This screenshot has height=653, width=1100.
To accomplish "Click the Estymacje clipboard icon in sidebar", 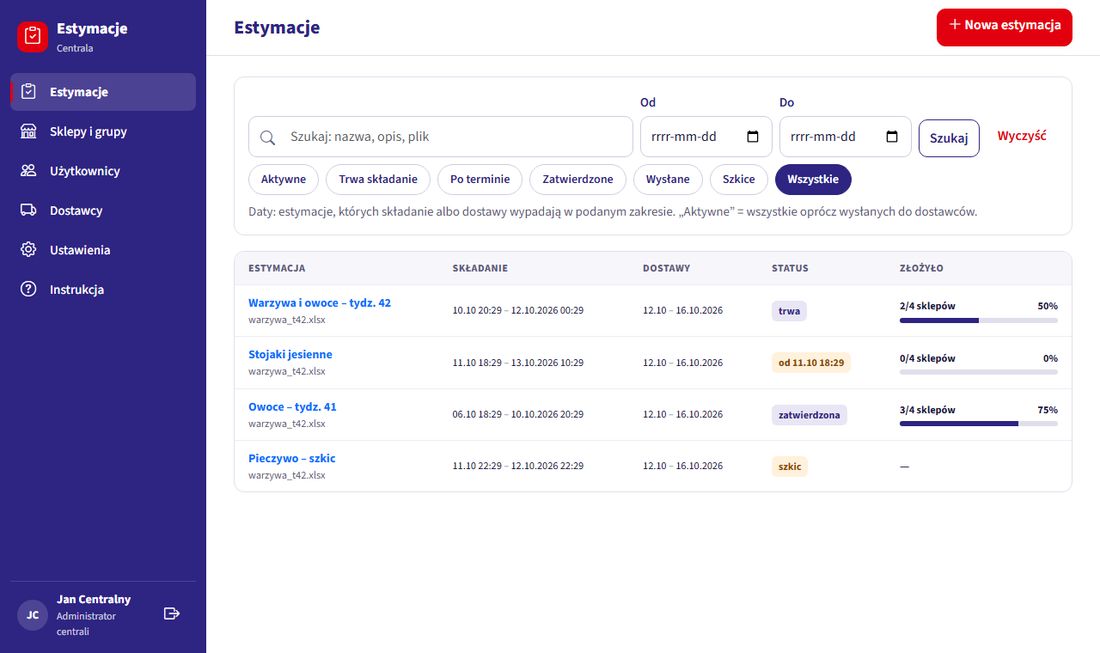I will point(28,91).
